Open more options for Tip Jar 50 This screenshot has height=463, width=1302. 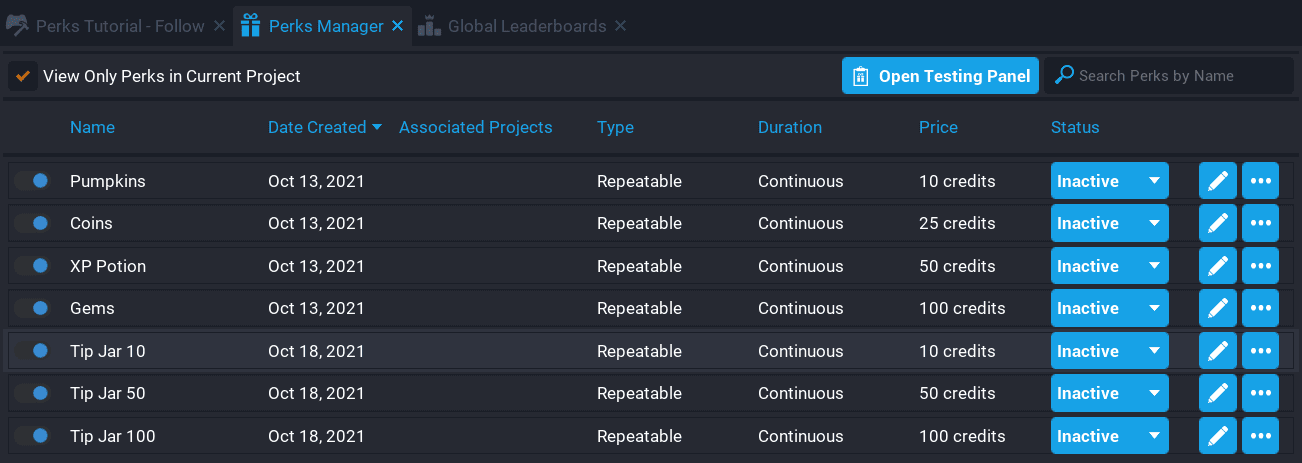pos(1260,393)
